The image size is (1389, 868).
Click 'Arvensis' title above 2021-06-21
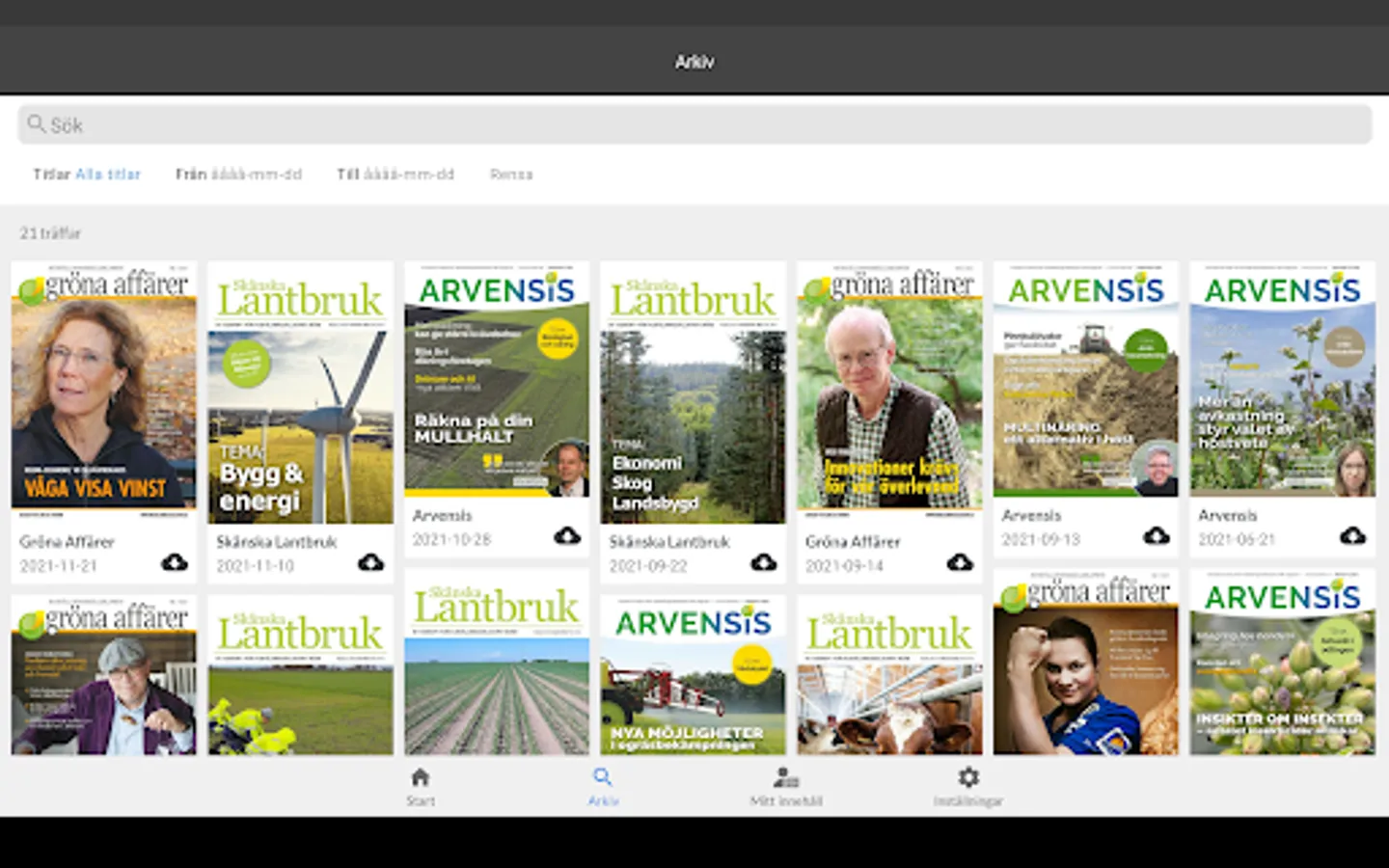coord(1228,516)
